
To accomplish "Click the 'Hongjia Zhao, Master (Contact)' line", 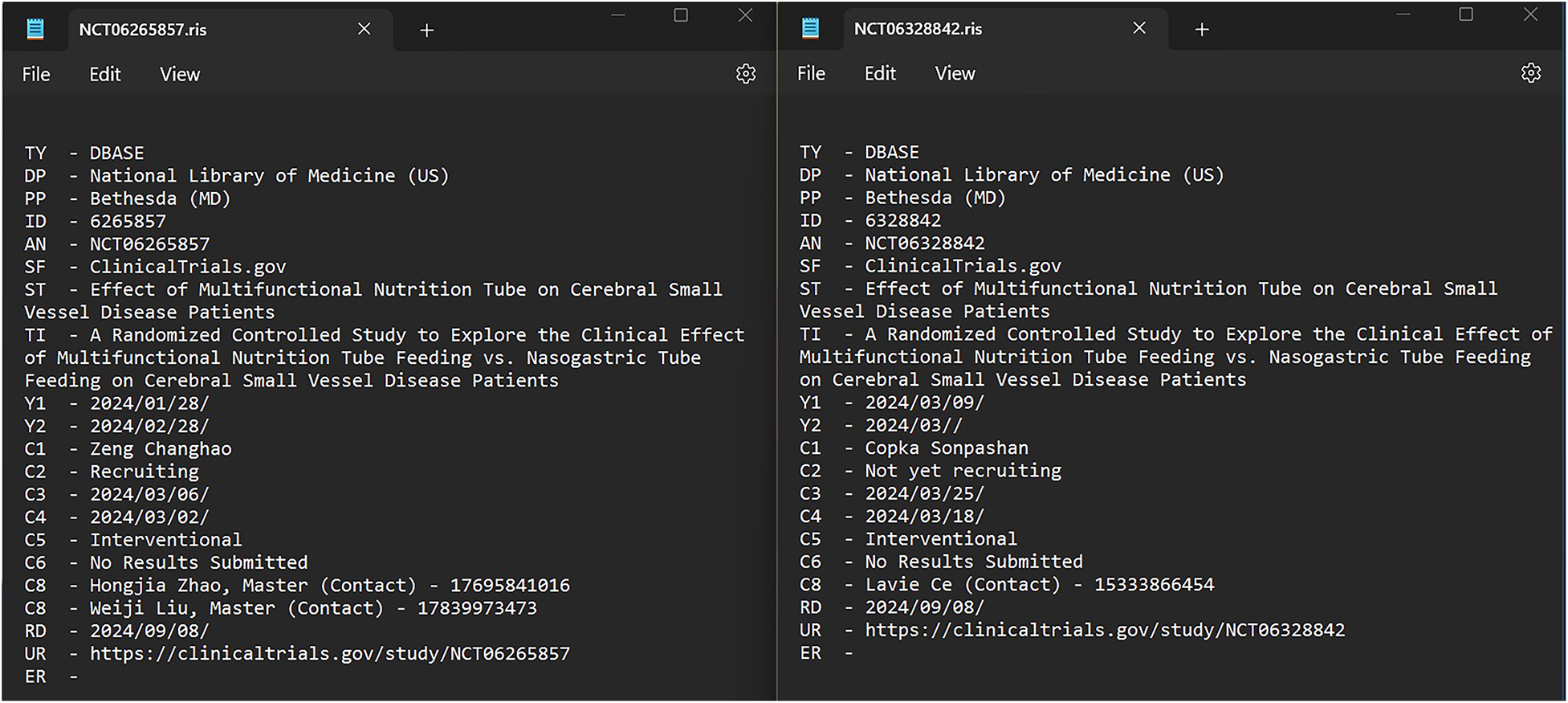I will click(297, 586).
